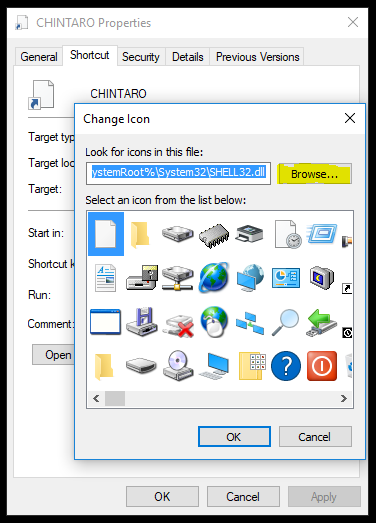Pick the memory chip icon
The width and height of the screenshot is (376, 523).
pyautogui.click(x=214, y=236)
